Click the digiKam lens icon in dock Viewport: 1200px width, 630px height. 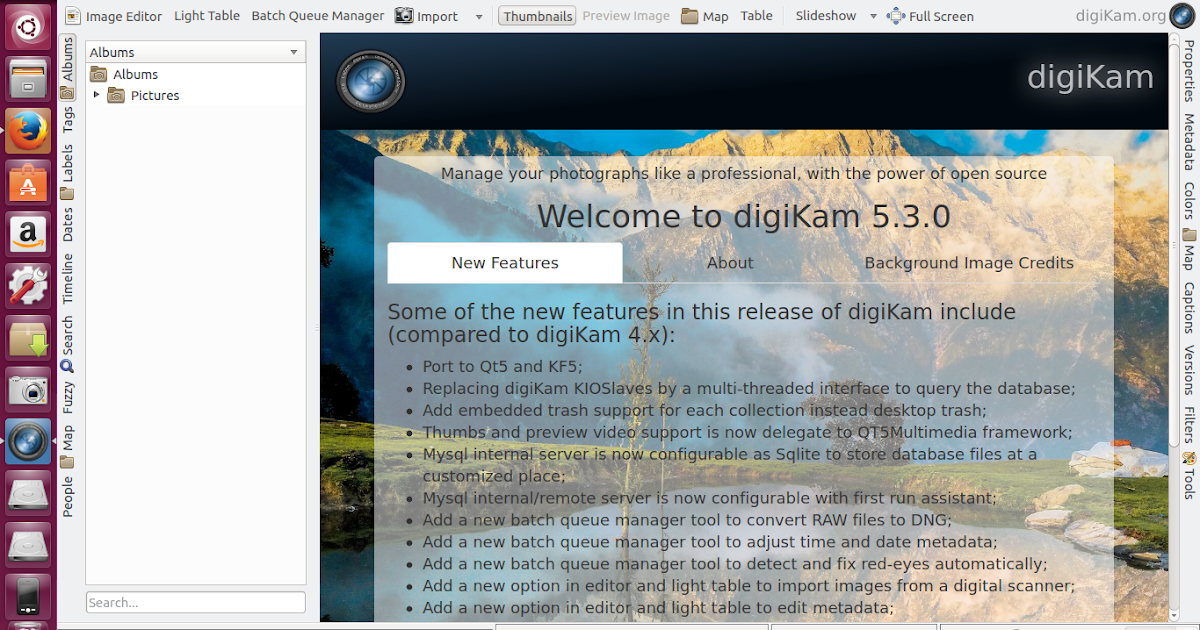28,441
